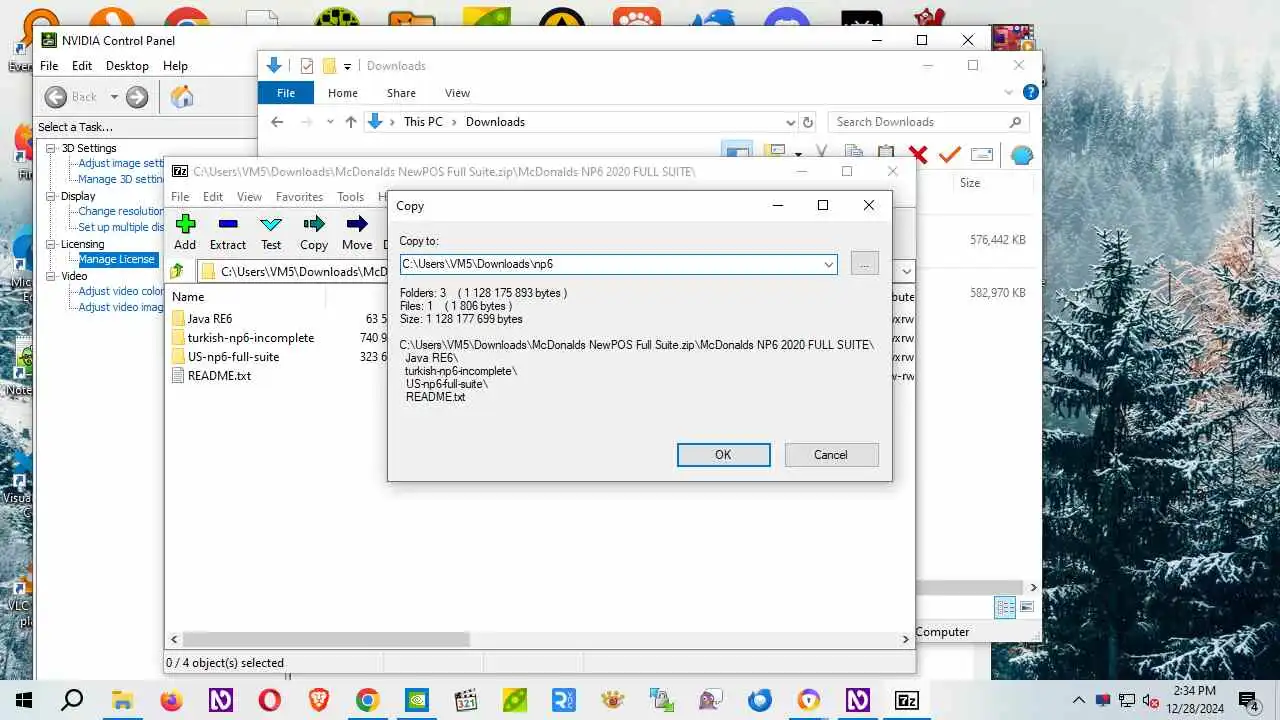Viewport: 1280px width, 720px height.
Task: Collapse the 3D Settings tree node
Action: coord(51,148)
